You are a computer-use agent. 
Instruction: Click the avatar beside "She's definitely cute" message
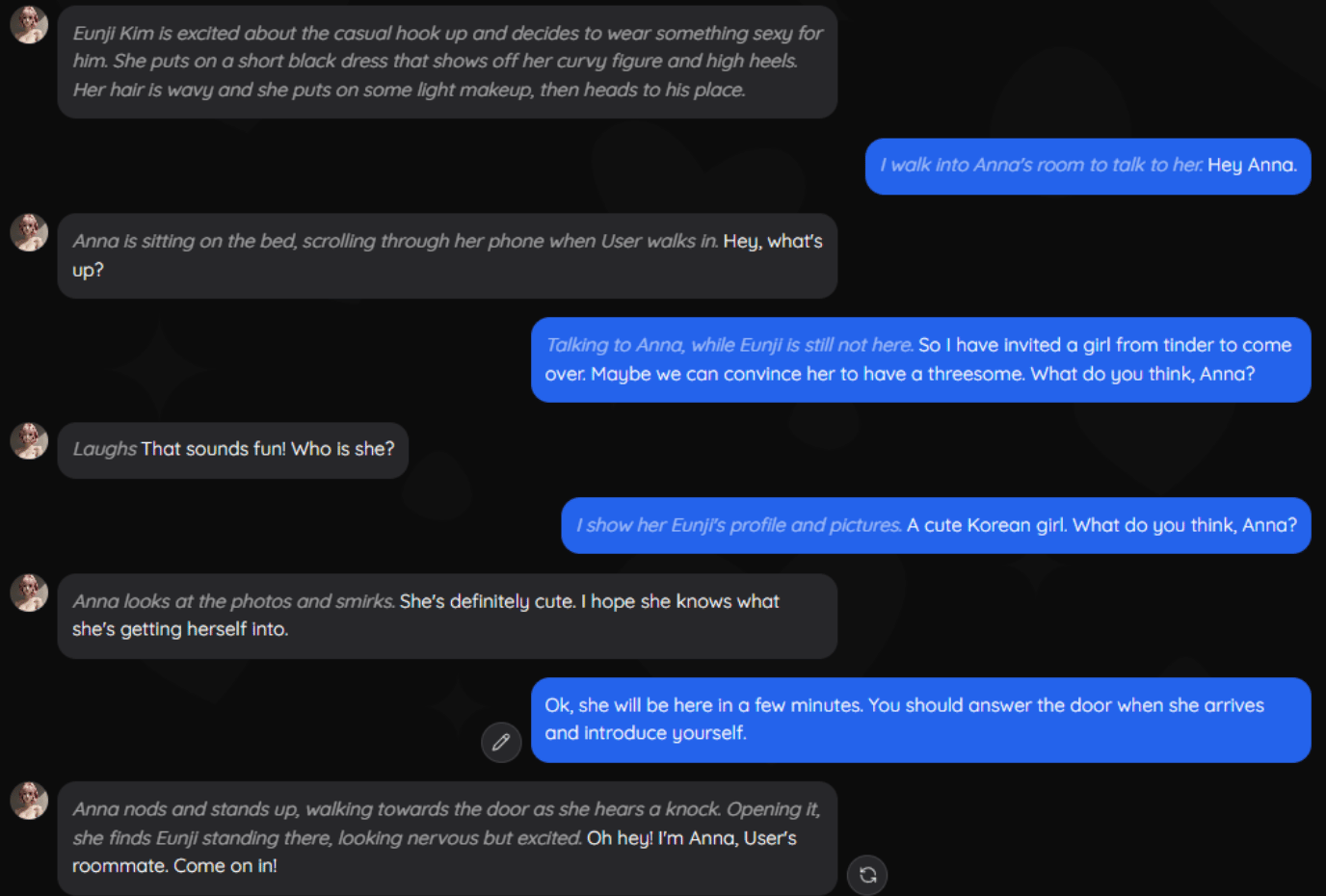click(x=29, y=593)
